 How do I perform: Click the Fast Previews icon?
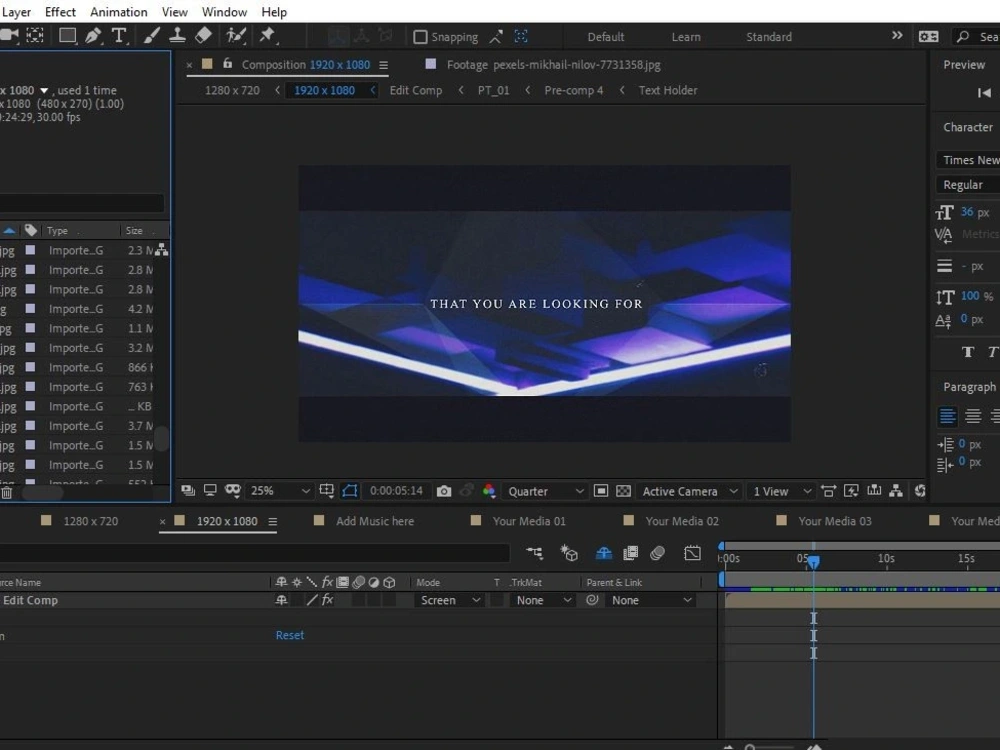[851, 490]
